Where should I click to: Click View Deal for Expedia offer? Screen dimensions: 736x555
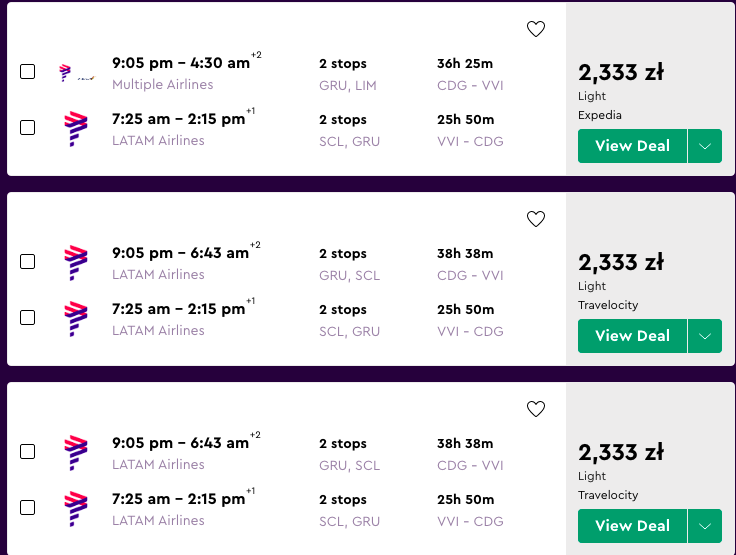[632, 146]
